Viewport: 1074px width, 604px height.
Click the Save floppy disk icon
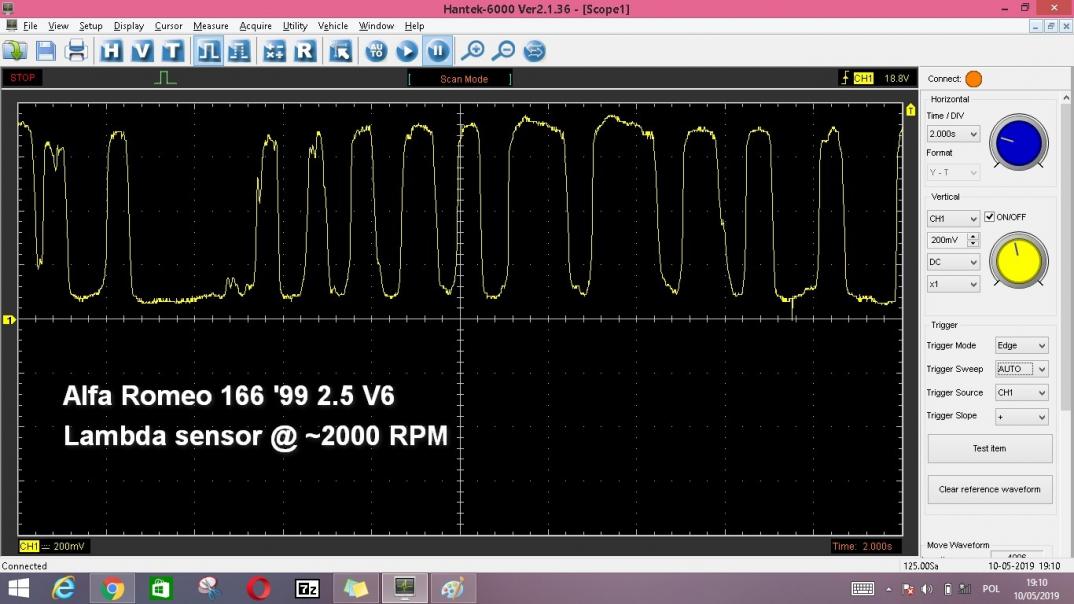[46, 51]
